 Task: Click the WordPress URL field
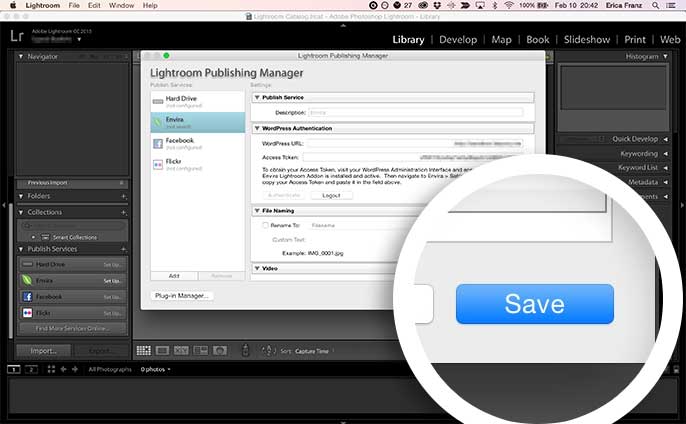[415, 143]
